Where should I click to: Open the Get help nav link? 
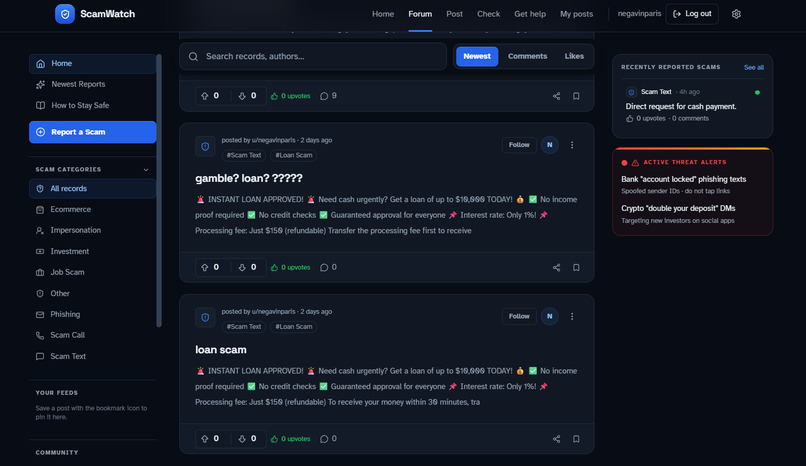(x=530, y=14)
